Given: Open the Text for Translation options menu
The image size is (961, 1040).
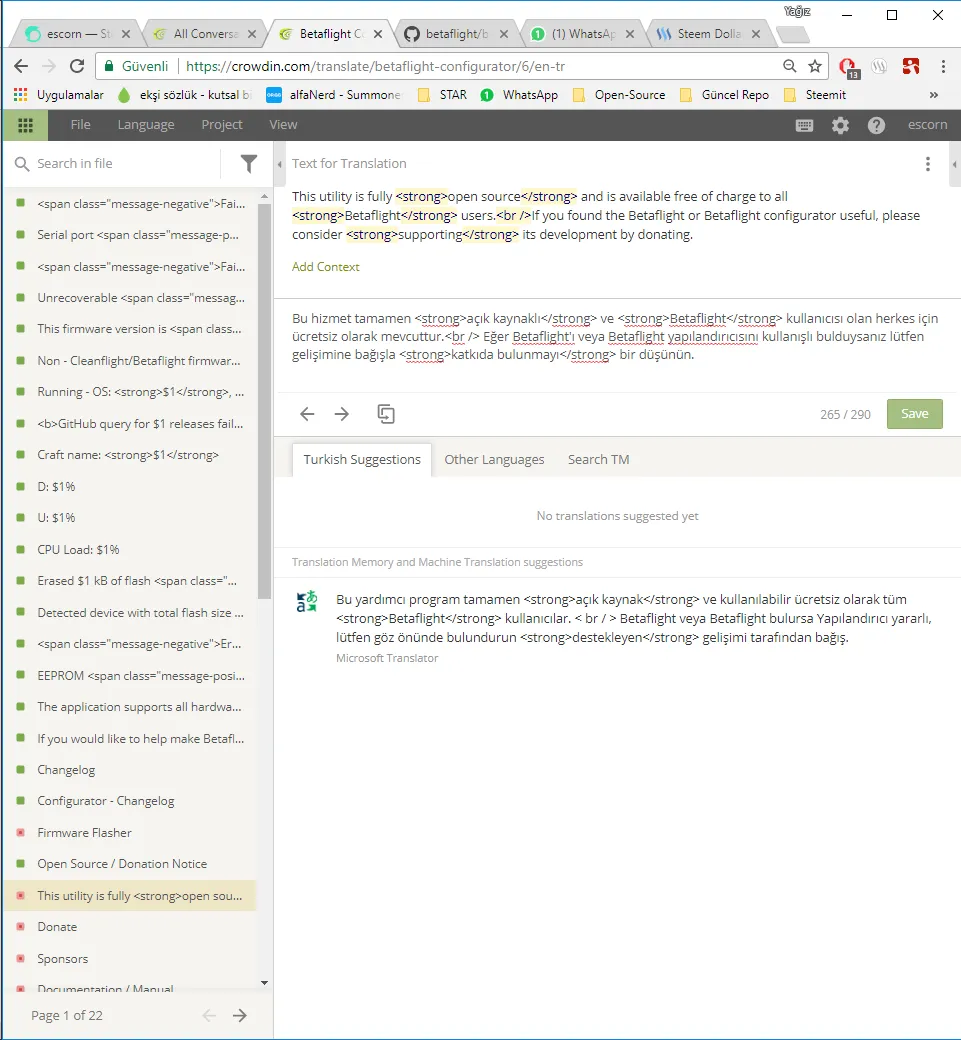Looking at the screenshot, I should coord(927,164).
